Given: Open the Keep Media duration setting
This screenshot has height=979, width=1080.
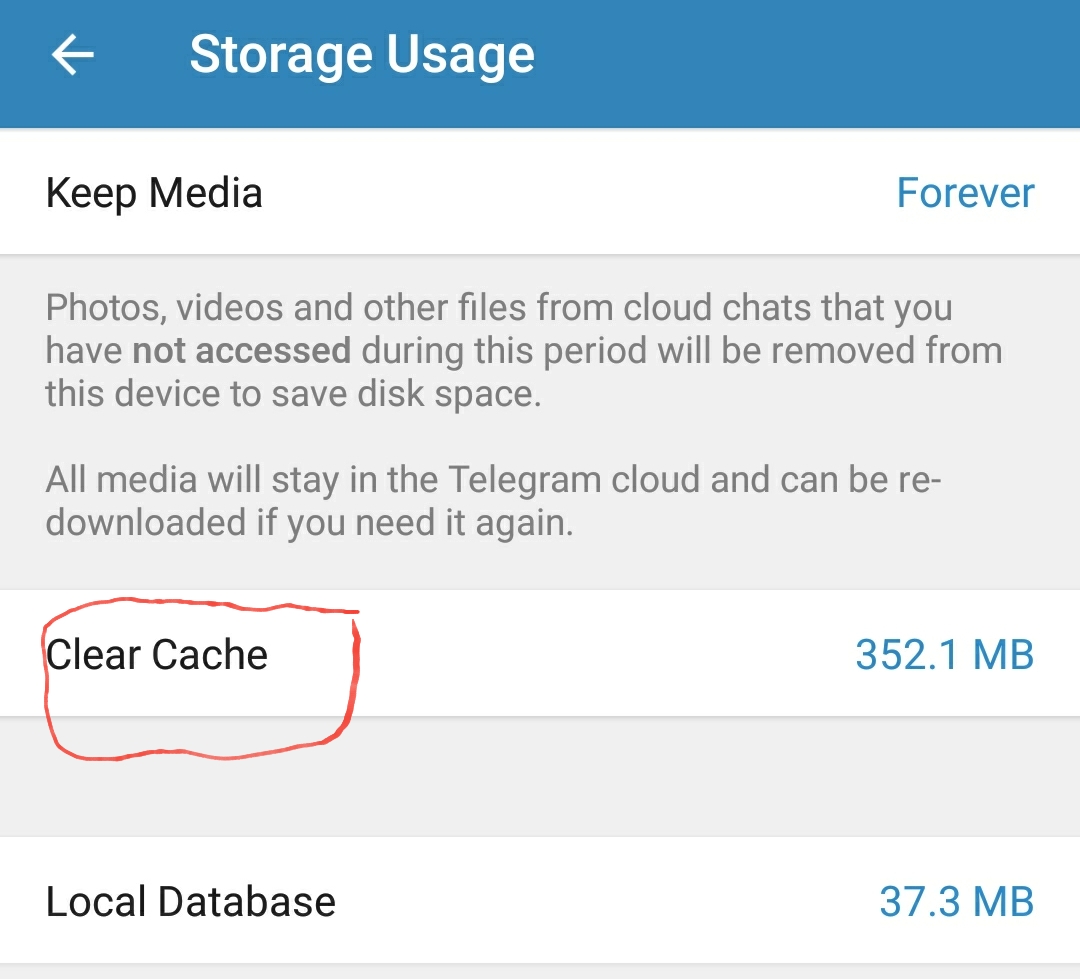Looking at the screenshot, I should click(x=540, y=192).
